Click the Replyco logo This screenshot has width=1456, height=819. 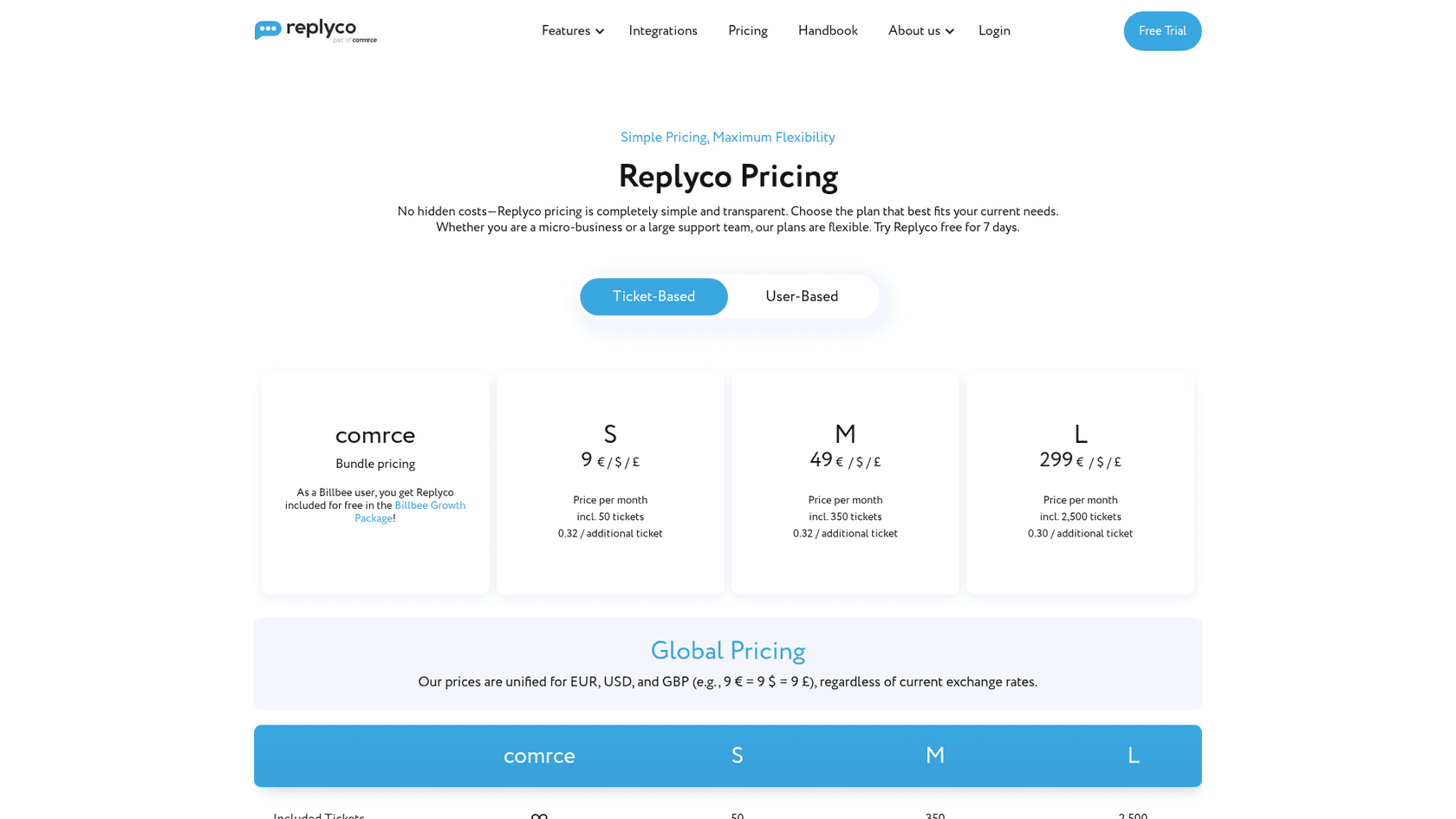[315, 30]
